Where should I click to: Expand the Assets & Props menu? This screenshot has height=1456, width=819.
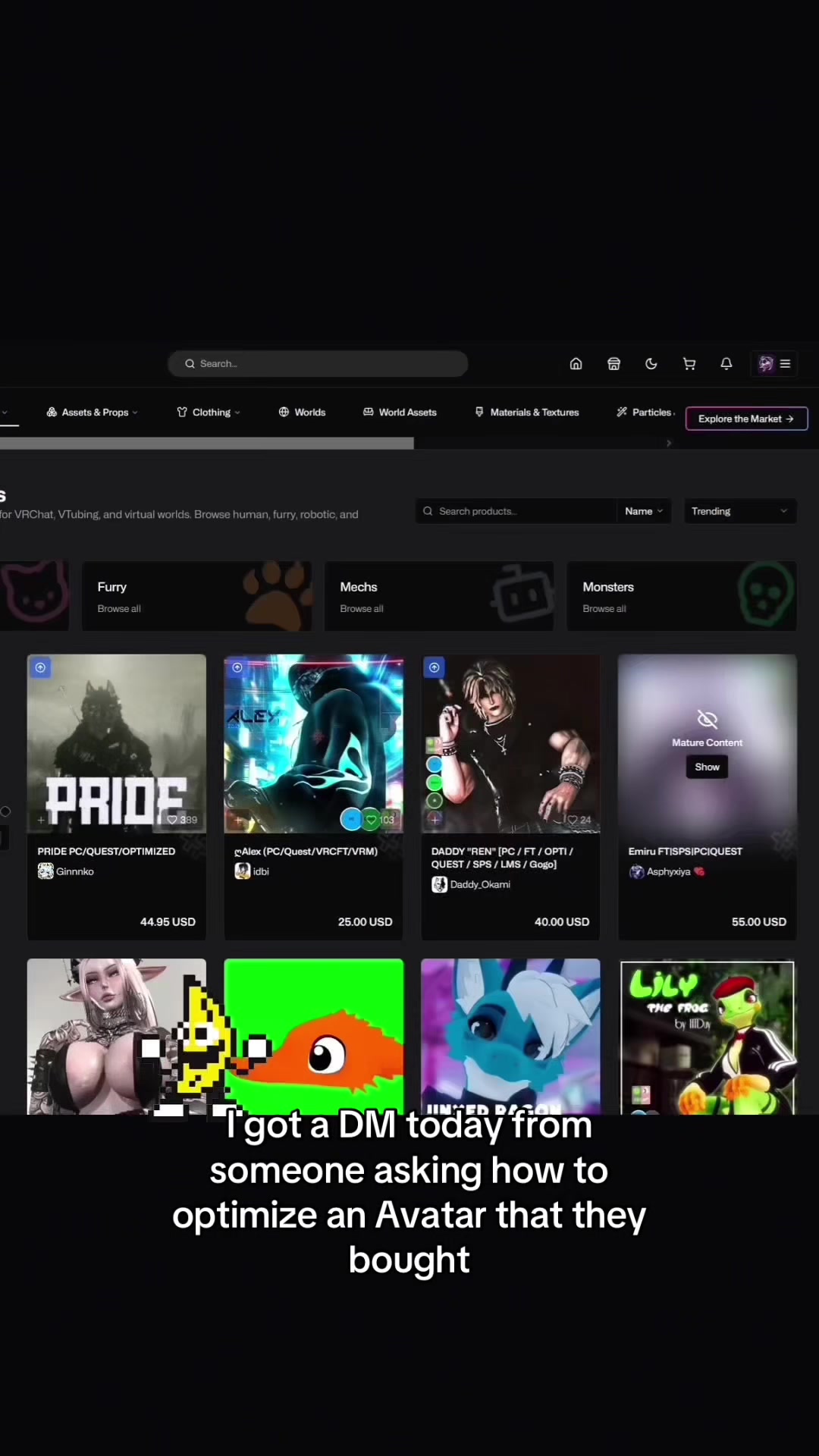(92, 413)
